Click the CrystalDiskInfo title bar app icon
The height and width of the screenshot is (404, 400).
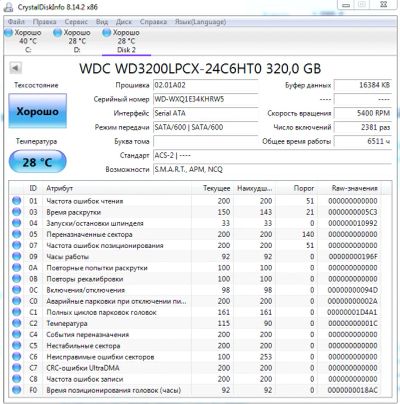point(9,7)
